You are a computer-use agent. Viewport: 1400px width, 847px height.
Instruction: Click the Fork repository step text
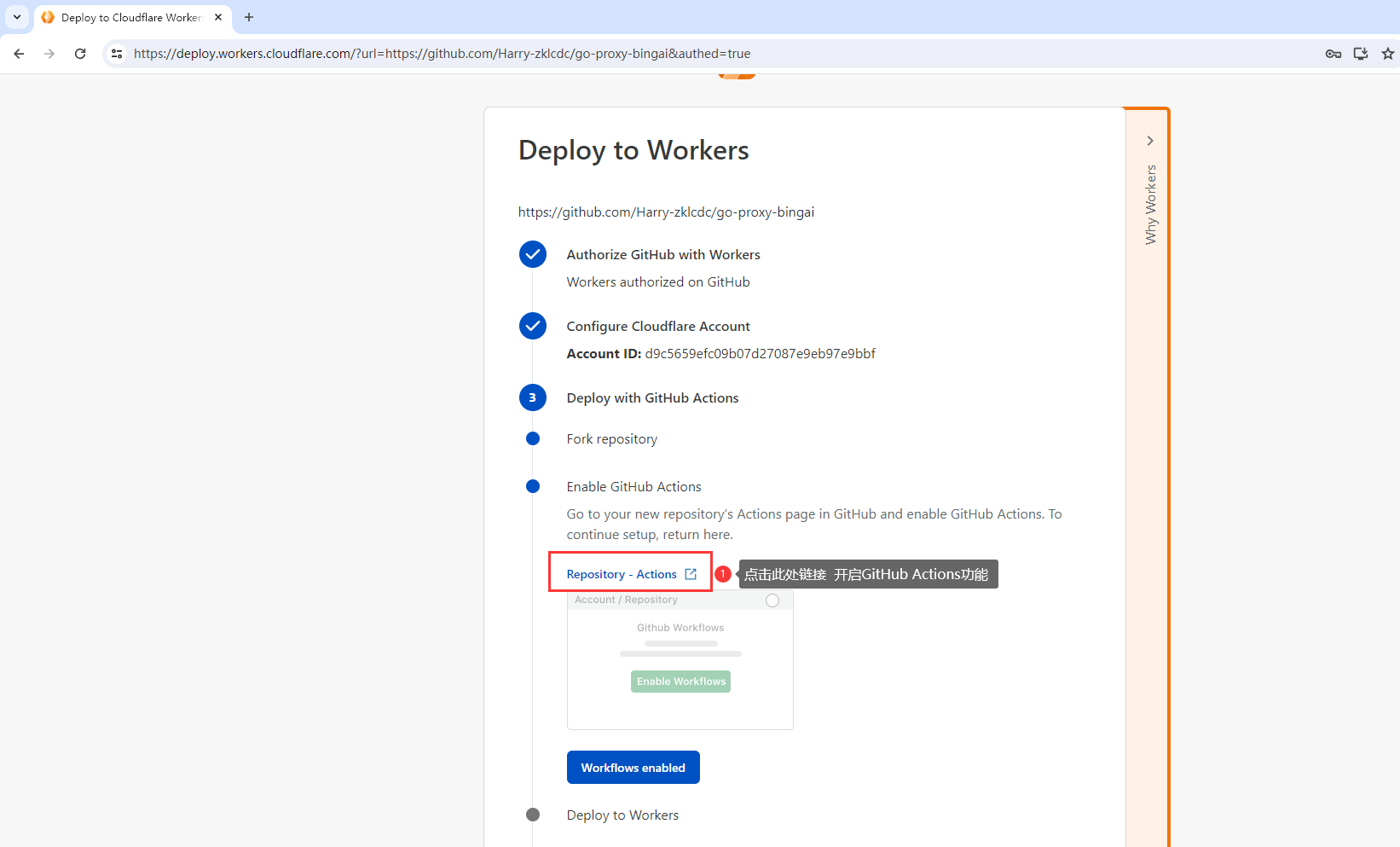click(612, 439)
